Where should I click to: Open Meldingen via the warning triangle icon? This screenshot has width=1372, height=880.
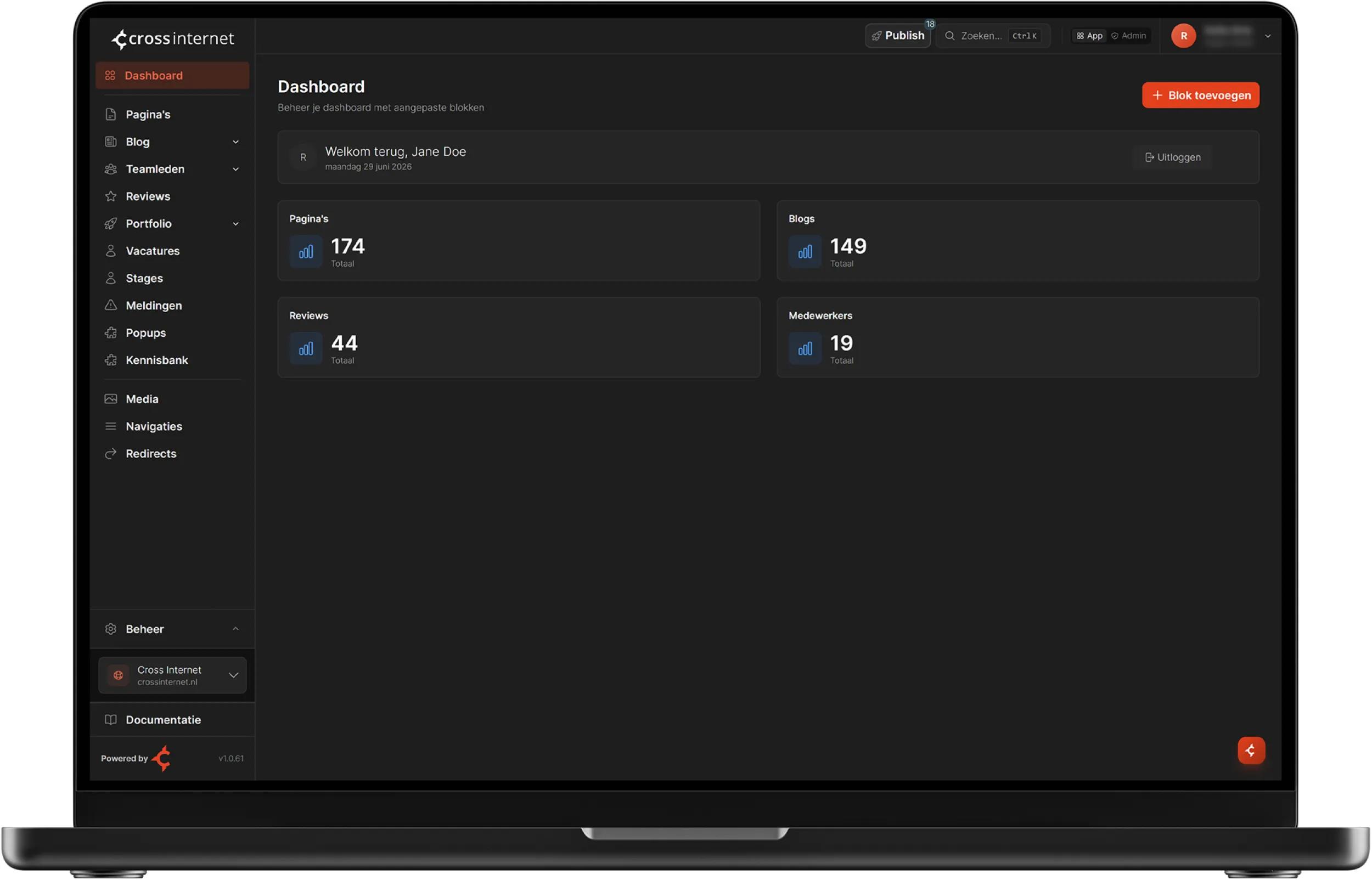pyautogui.click(x=111, y=306)
